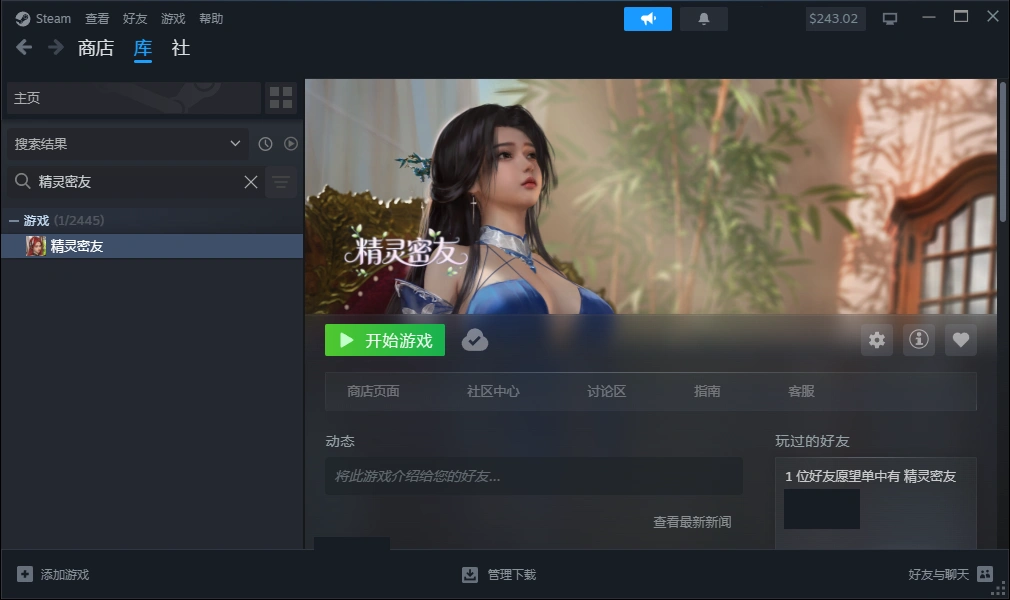The height and width of the screenshot is (600, 1010).
Task: Open the 游戏 menu
Action: [x=173, y=19]
